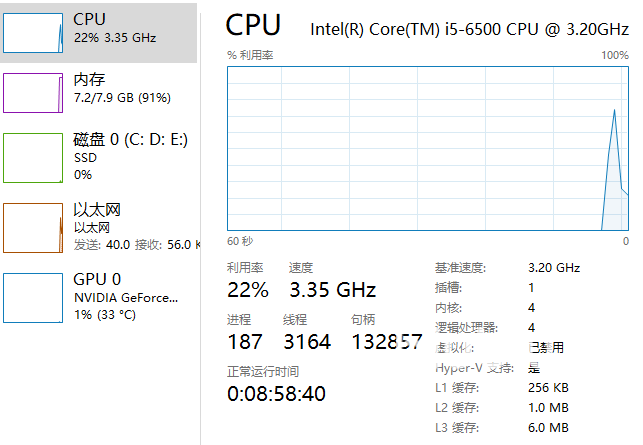Click the 以太网 (Ethernet) thumbnail graph
Screen dimensions: 643x445
tap(33, 227)
